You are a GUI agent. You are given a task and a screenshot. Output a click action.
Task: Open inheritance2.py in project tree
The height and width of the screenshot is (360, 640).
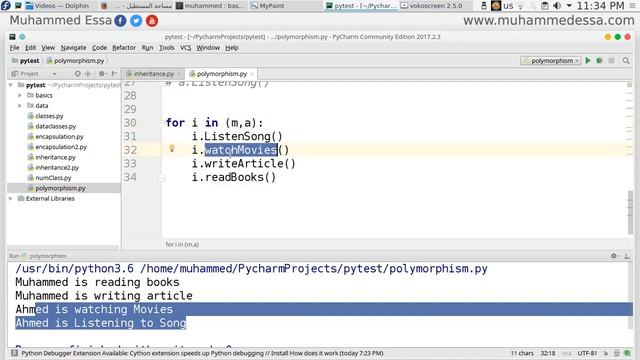click(x=57, y=167)
